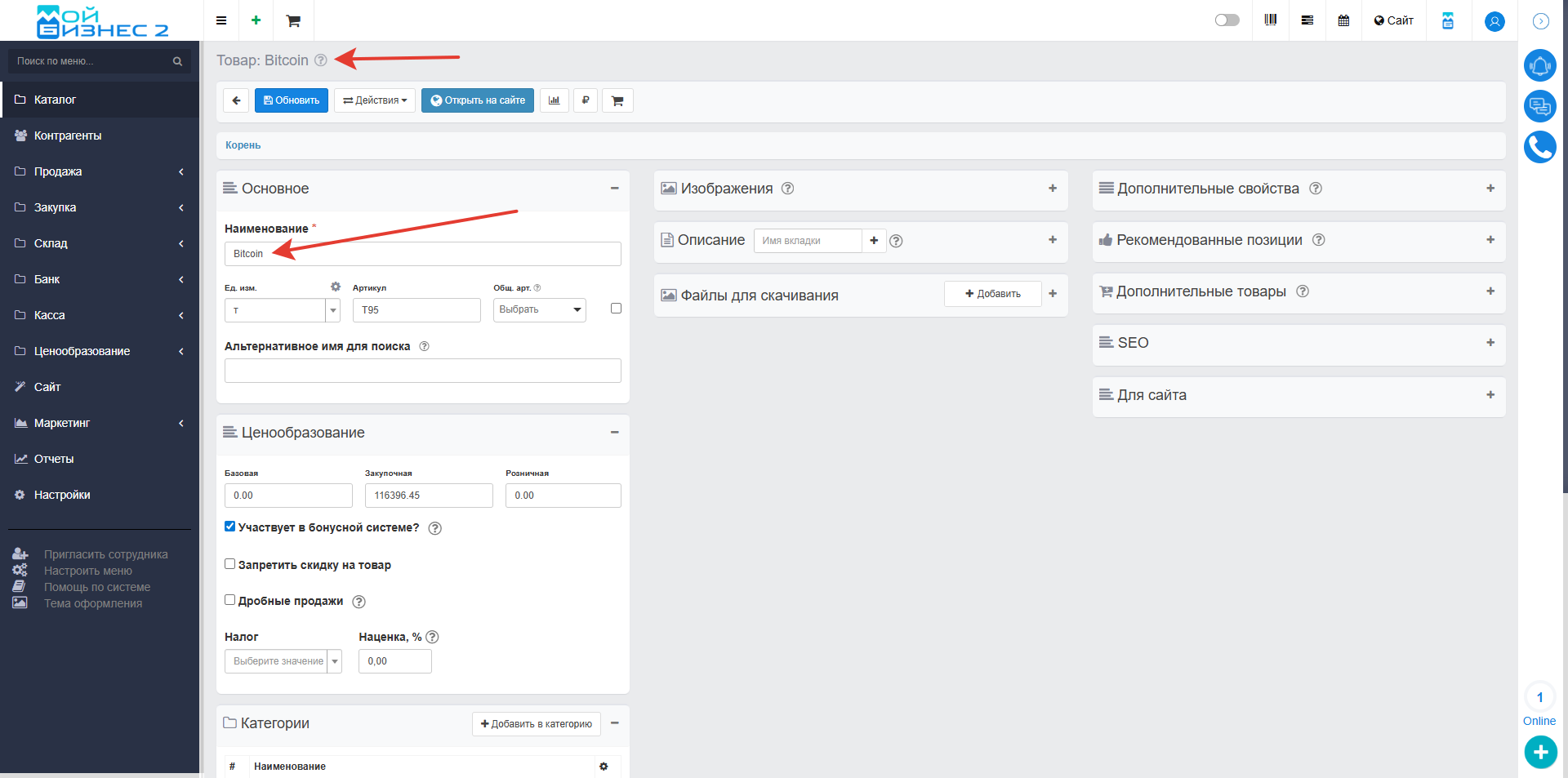1568x778 pixels.
Task: Follow the Корень breadcrumb link
Action: [243, 145]
